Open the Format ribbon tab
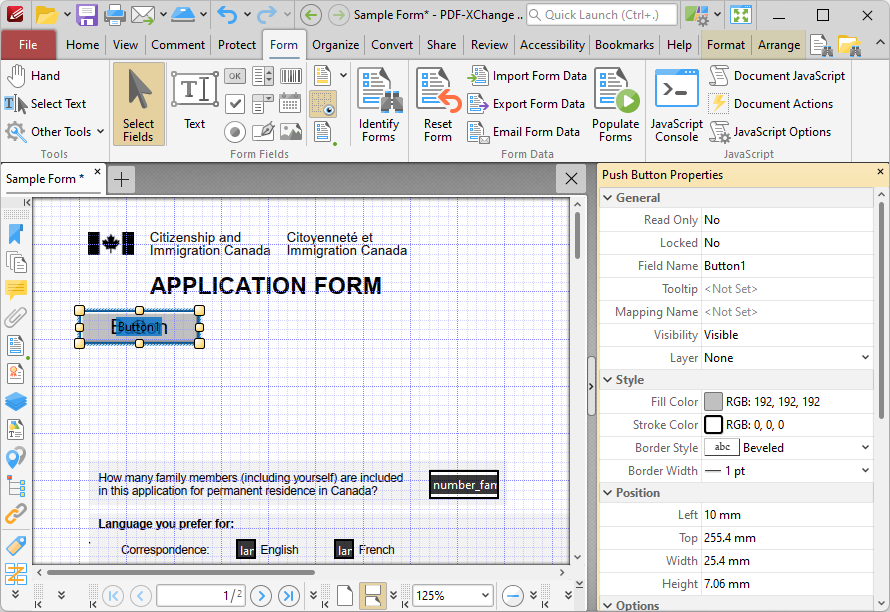 [725, 45]
